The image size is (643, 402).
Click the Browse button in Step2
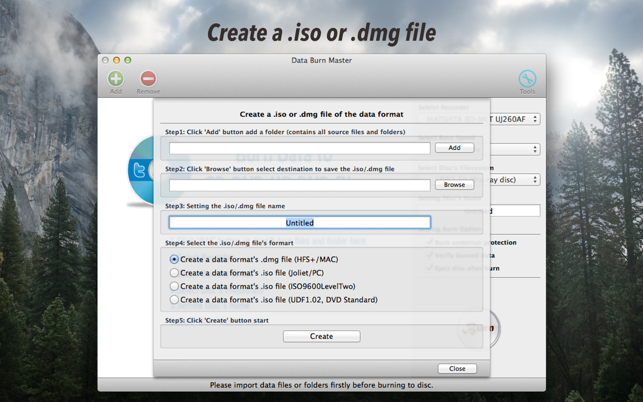[454, 185]
